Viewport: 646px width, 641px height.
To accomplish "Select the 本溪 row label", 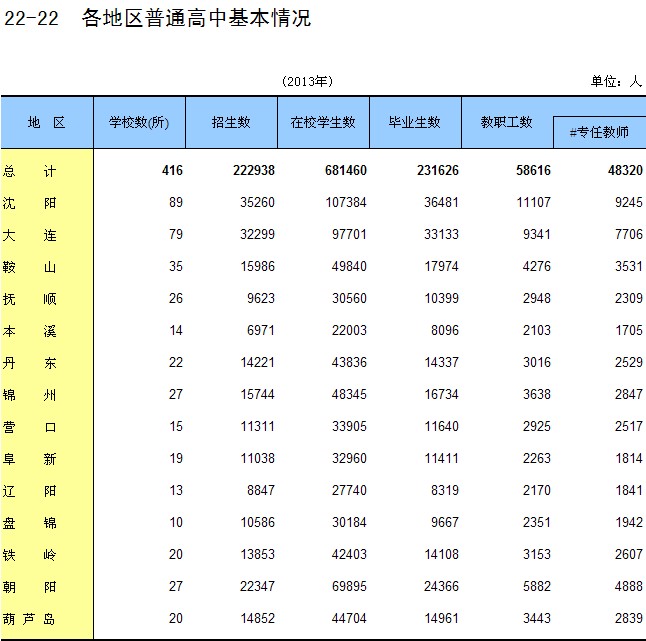I will pos(29,331).
